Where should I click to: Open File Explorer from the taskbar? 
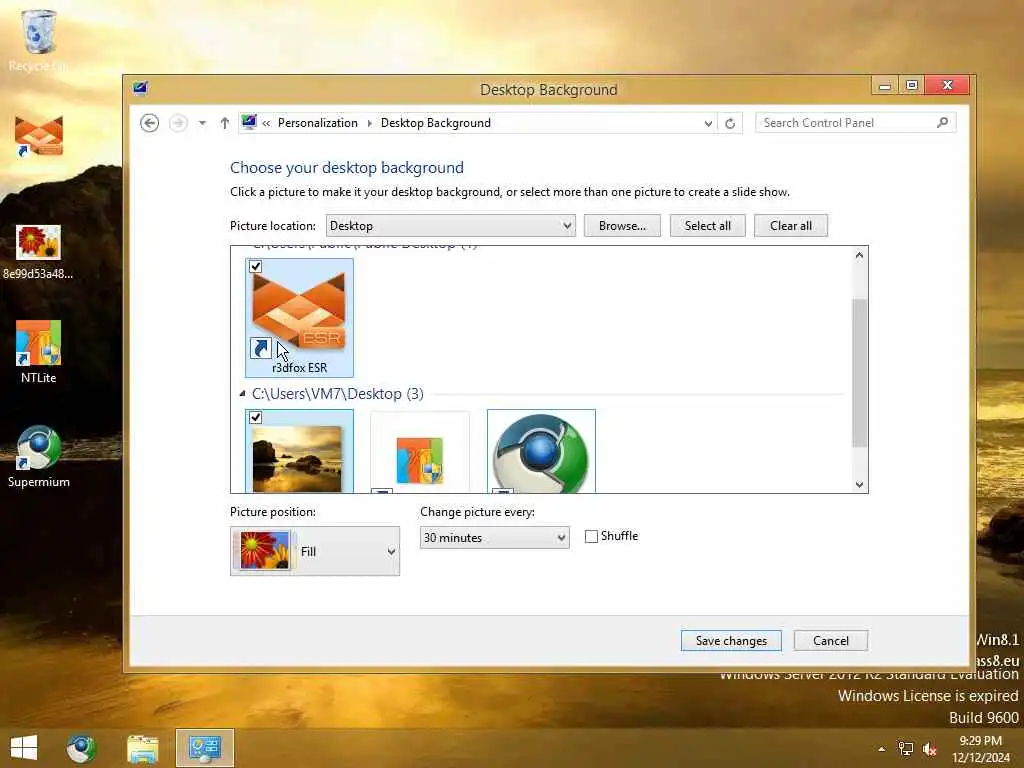pyautogui.click(x=142, y=748)
